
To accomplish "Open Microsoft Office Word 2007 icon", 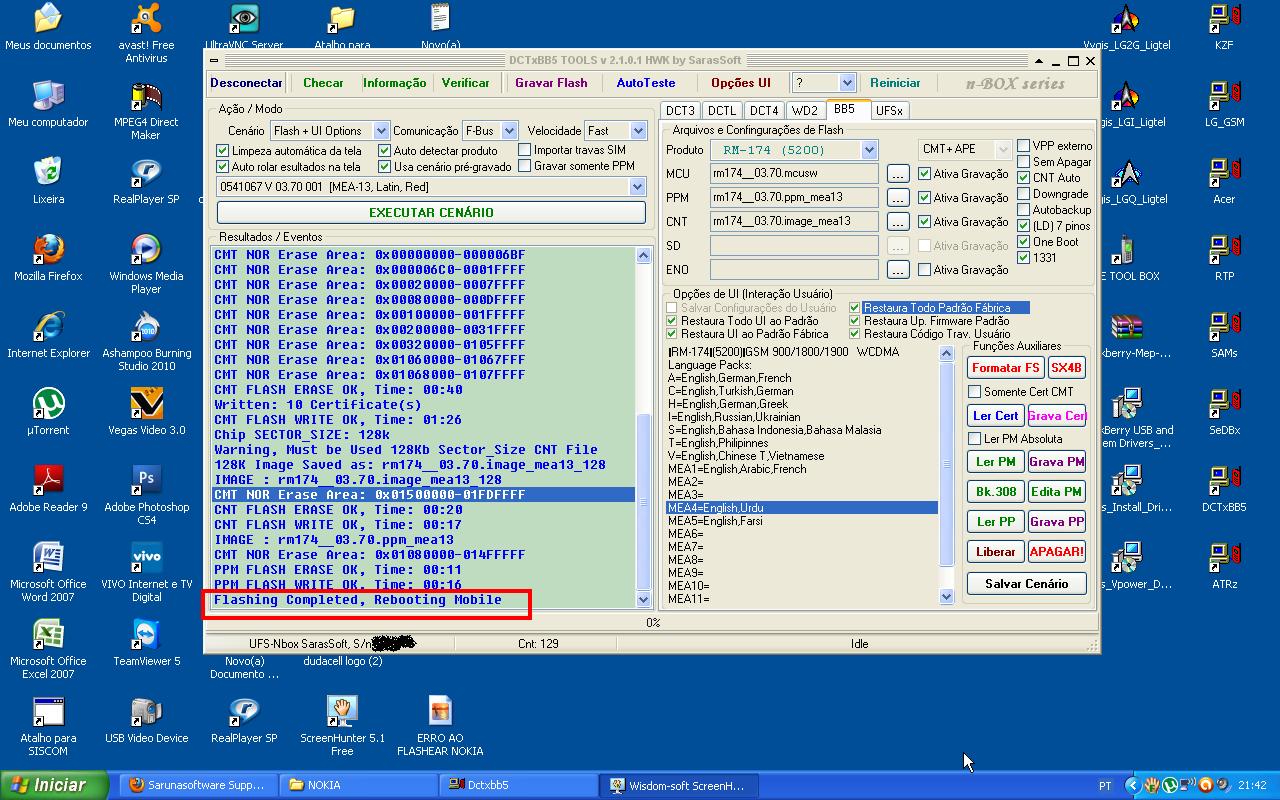I will pyautogui.click(x=48, y=572).
